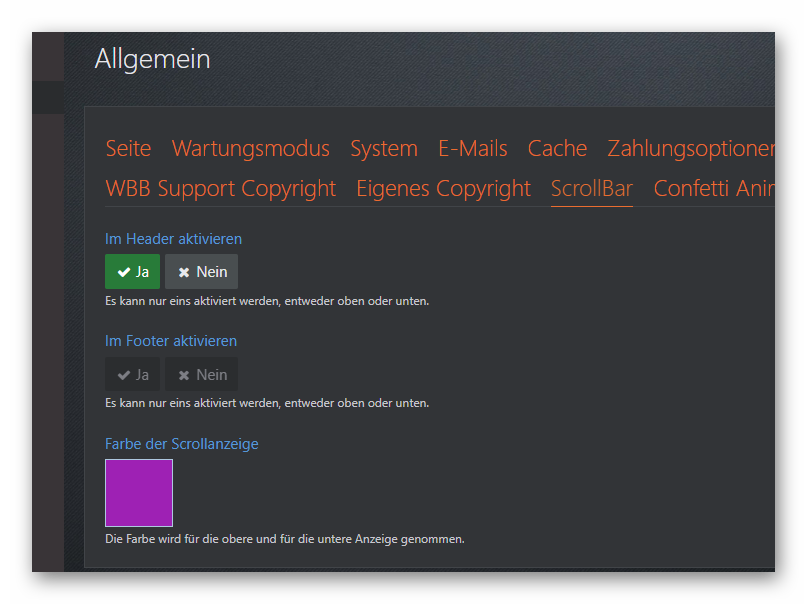Open the WBB Support Copyright tab
The width and height of the screenshot is (807, 604).
tap(220, 189)
